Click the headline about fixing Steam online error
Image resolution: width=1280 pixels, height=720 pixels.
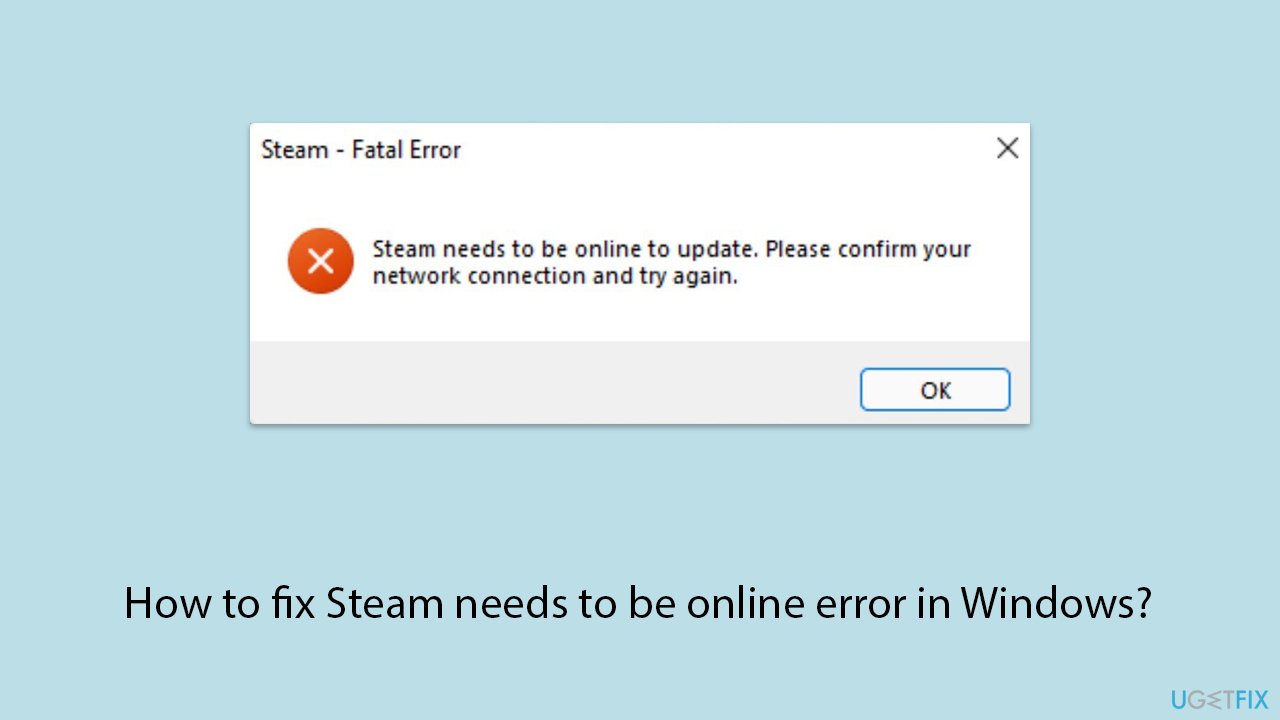tap(640, 603)
